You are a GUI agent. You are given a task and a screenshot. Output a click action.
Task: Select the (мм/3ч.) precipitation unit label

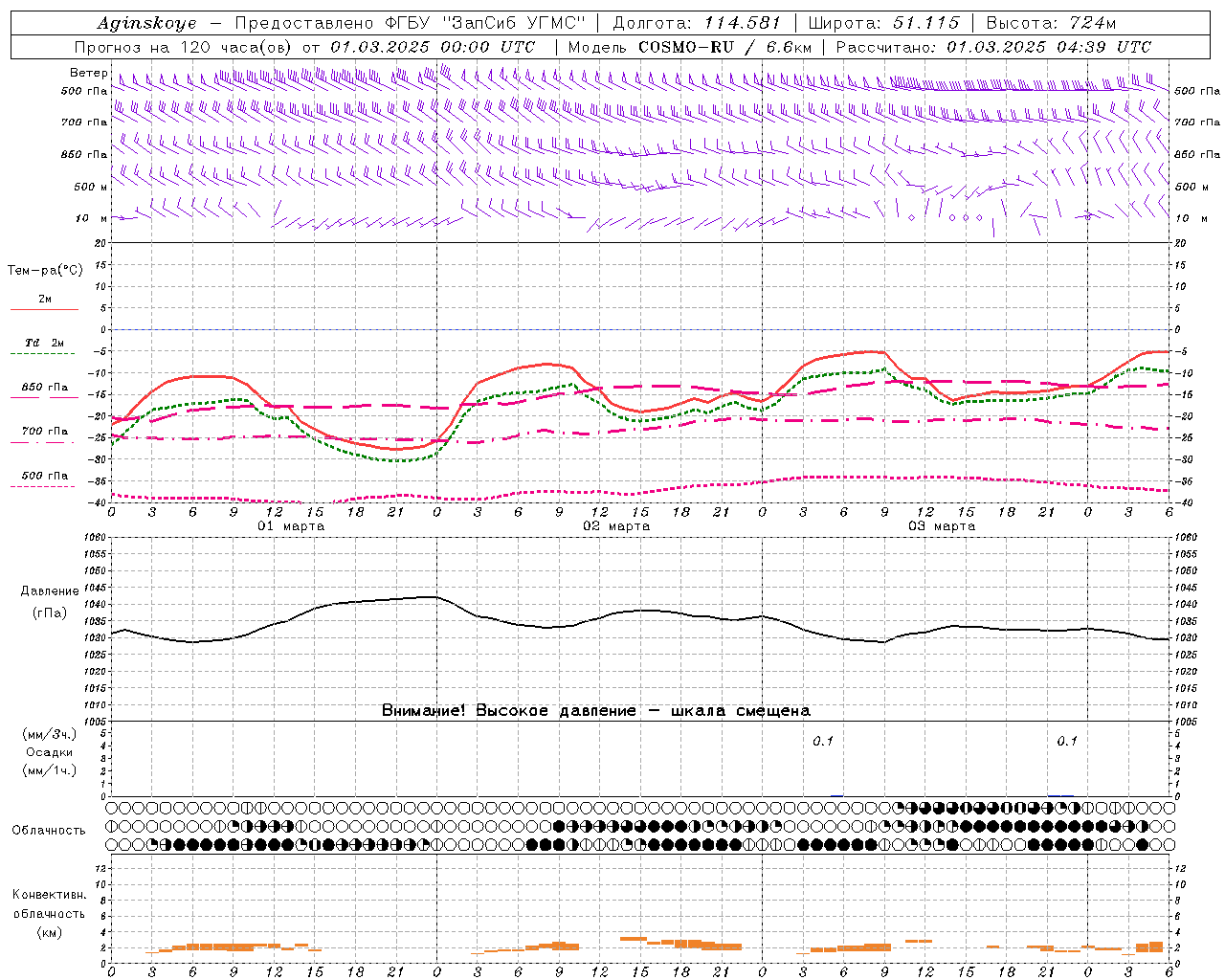[x=50, y=734]
